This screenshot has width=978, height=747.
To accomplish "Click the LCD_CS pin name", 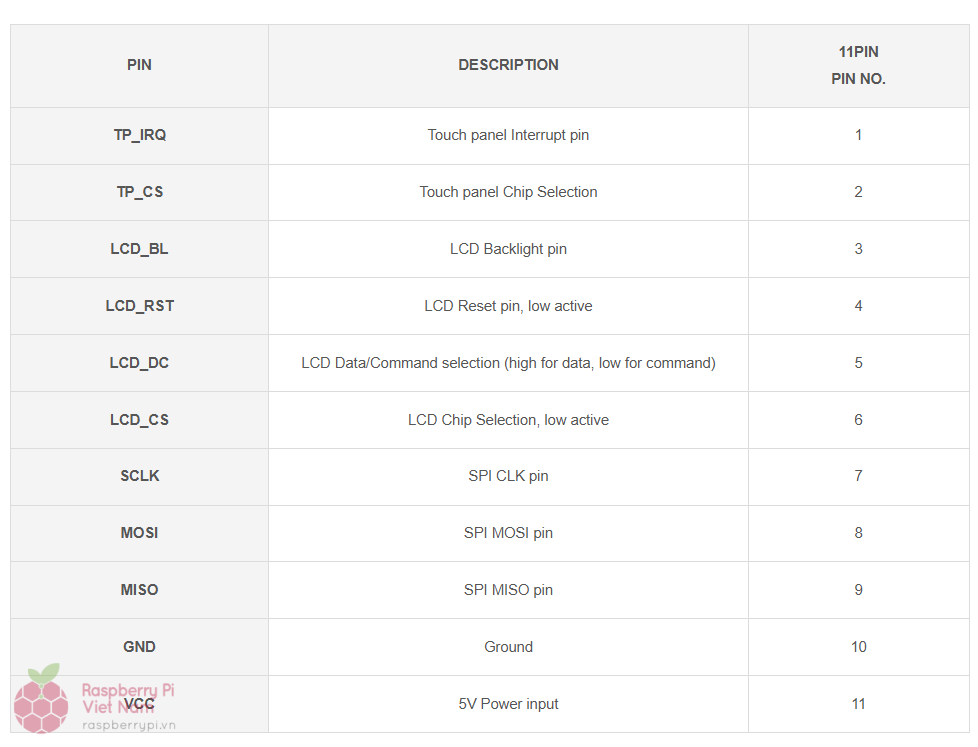I will click(140, 420).
